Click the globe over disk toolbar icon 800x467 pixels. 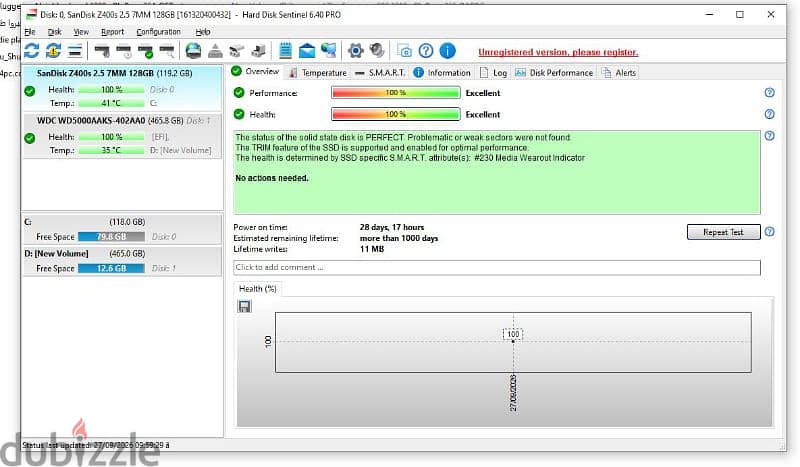[x=193, y=51]
